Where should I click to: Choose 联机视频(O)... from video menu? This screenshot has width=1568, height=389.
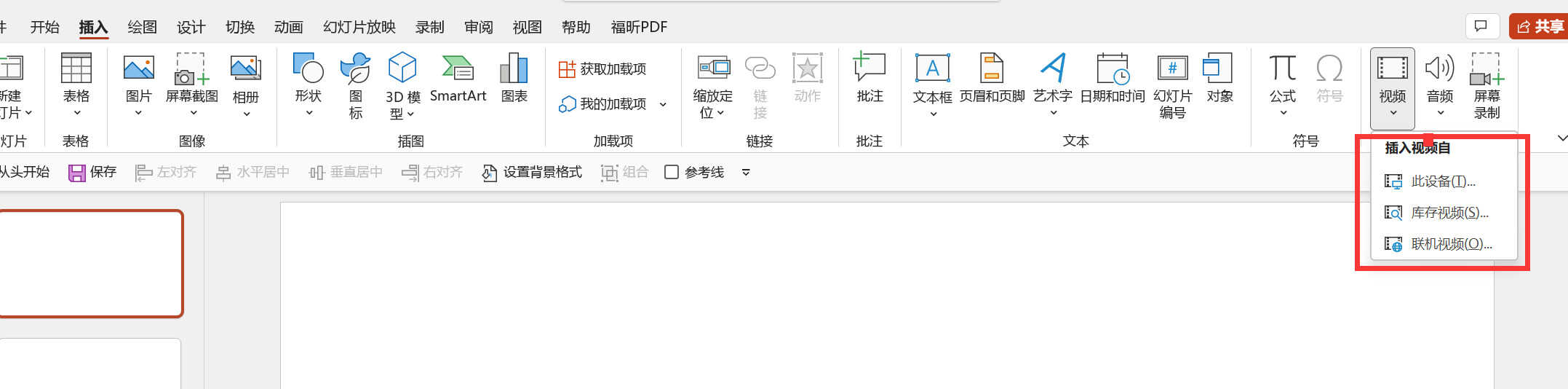pyautogui.click(x=1444, y=244)
